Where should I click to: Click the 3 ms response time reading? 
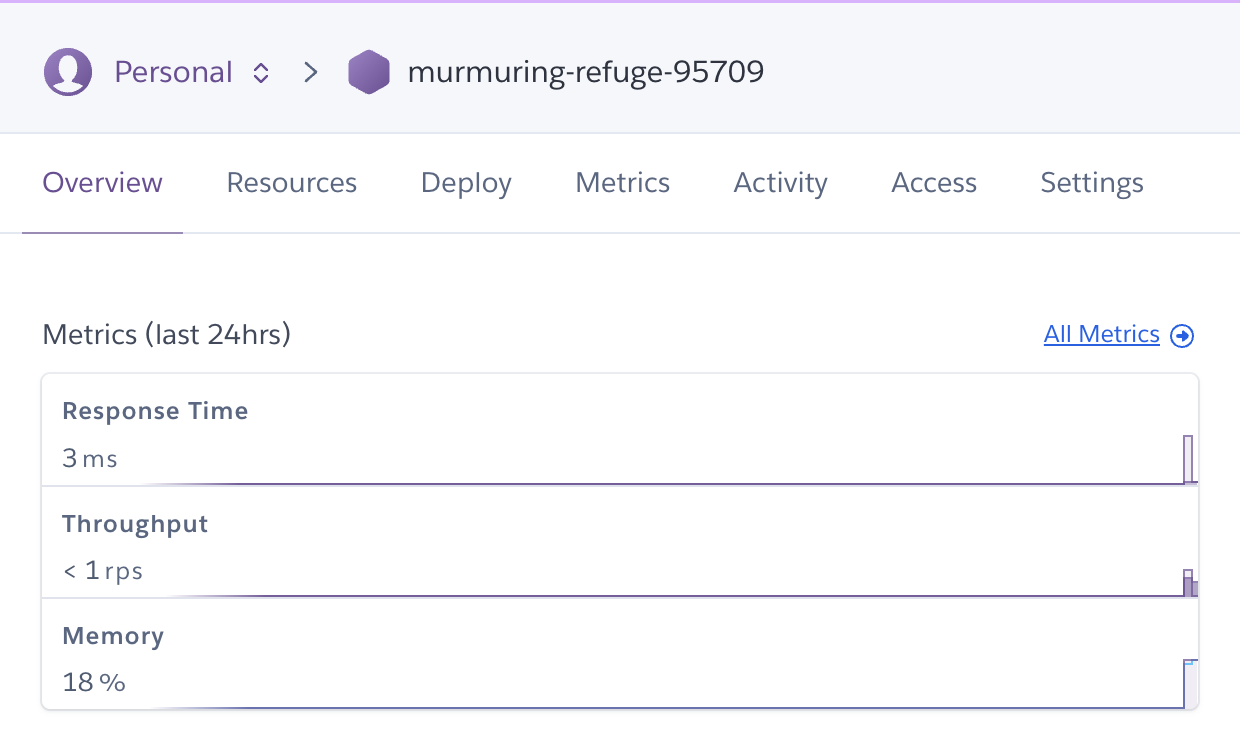click(x=90, y=458)
